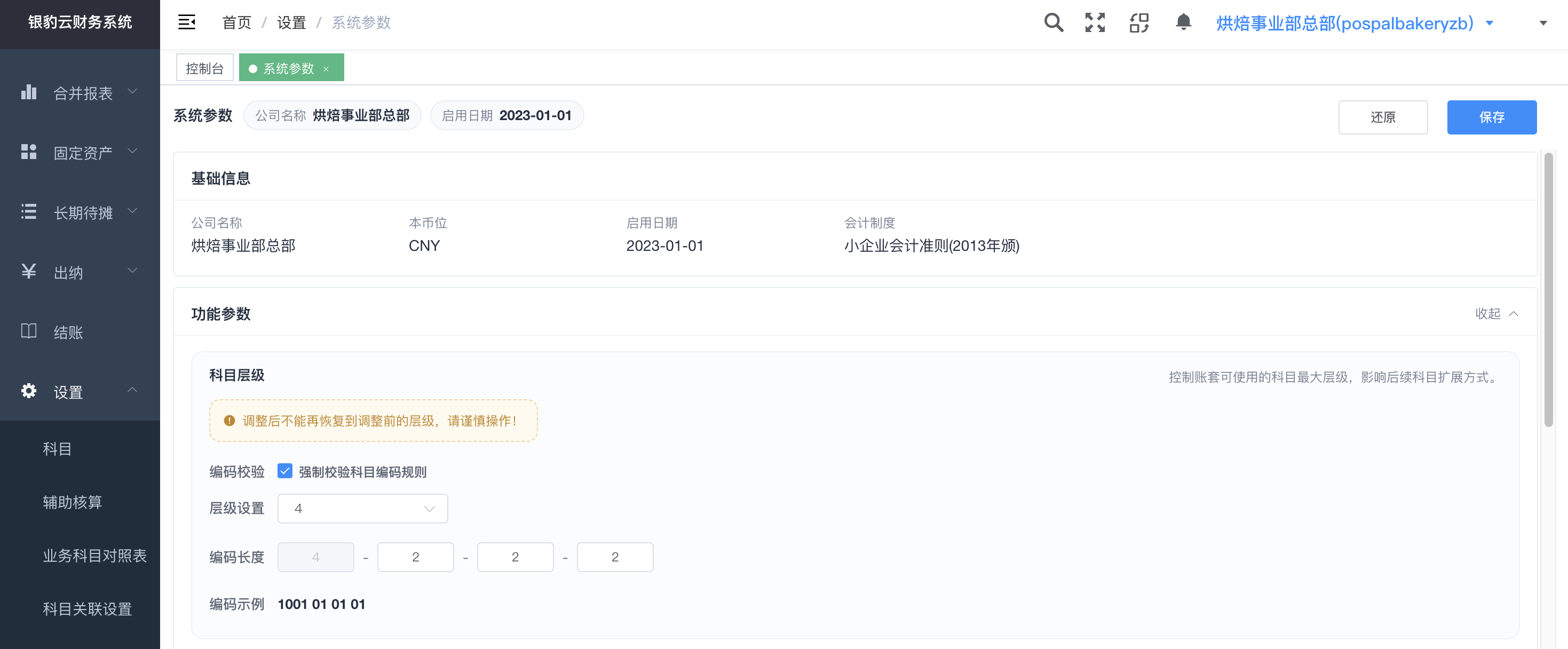Expand the 合并报表 sidebar menu
Image resolution: width=1568 pixels, height=649 pixels.
[x=80, y=92]
